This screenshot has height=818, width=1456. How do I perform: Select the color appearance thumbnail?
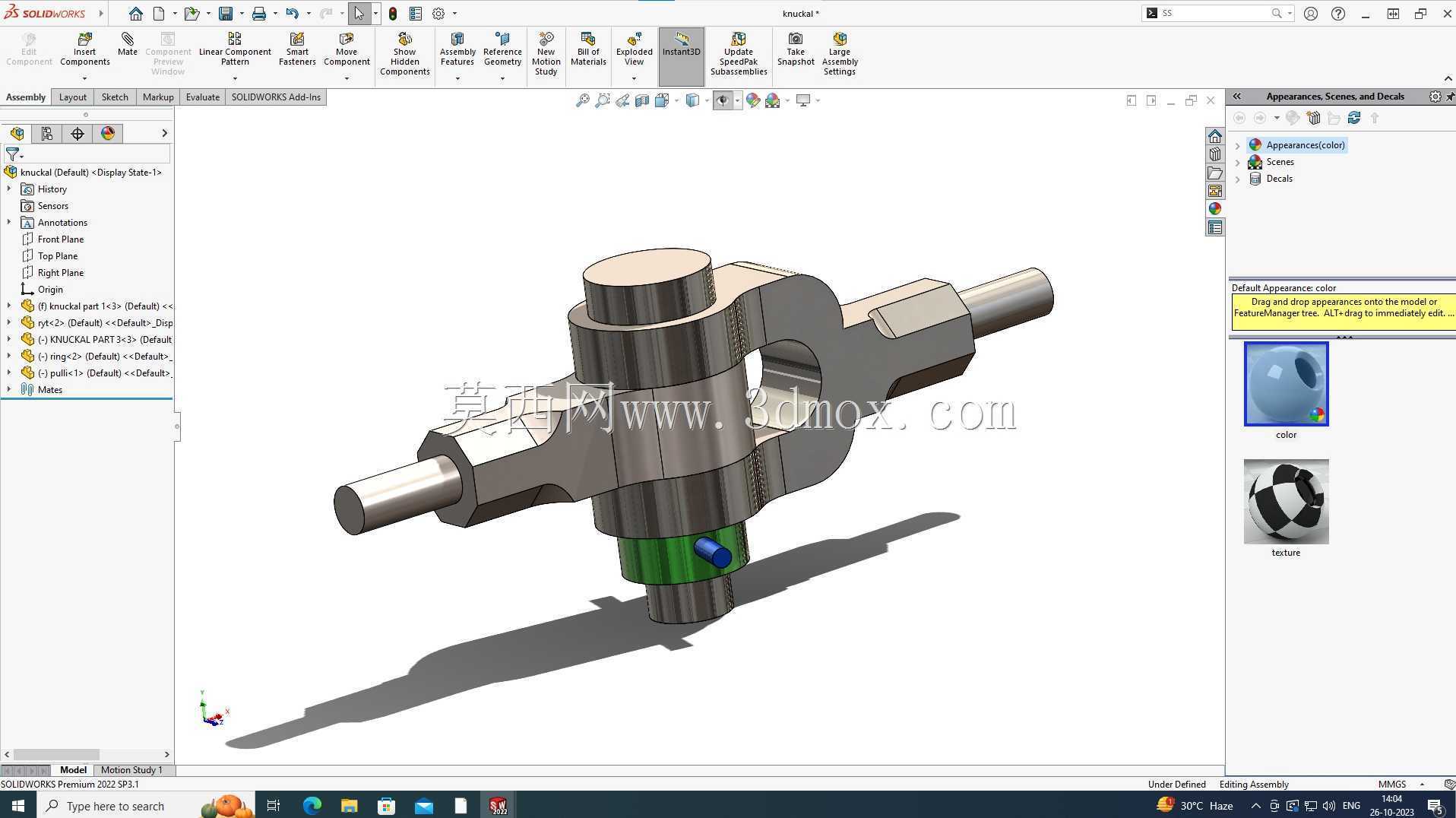[x=1286, y=384]
